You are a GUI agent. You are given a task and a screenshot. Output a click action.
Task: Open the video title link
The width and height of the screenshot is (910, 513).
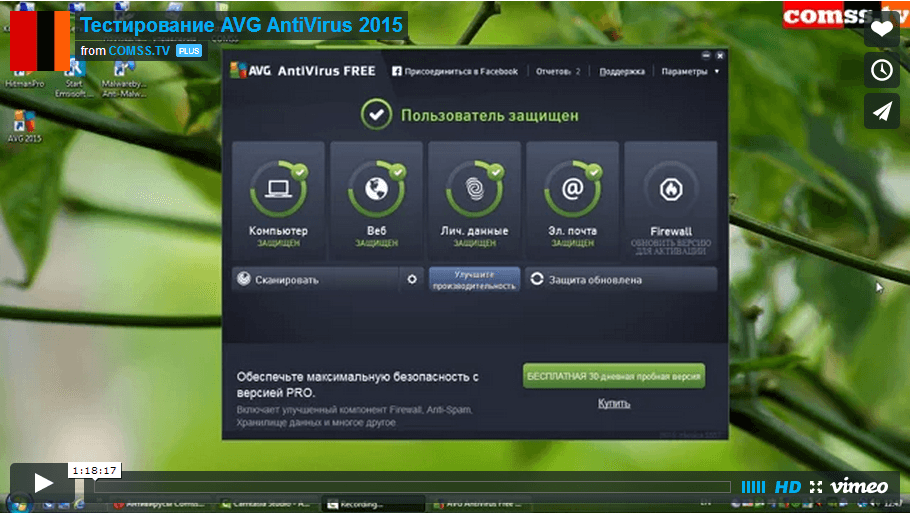241,25
